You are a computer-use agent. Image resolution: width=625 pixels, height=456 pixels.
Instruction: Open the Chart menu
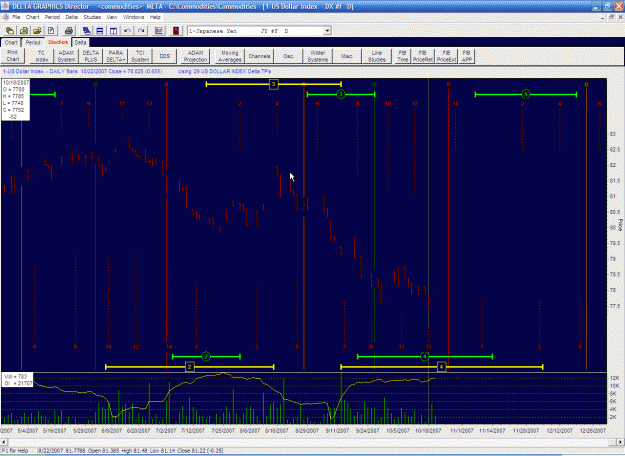point(32,17)
